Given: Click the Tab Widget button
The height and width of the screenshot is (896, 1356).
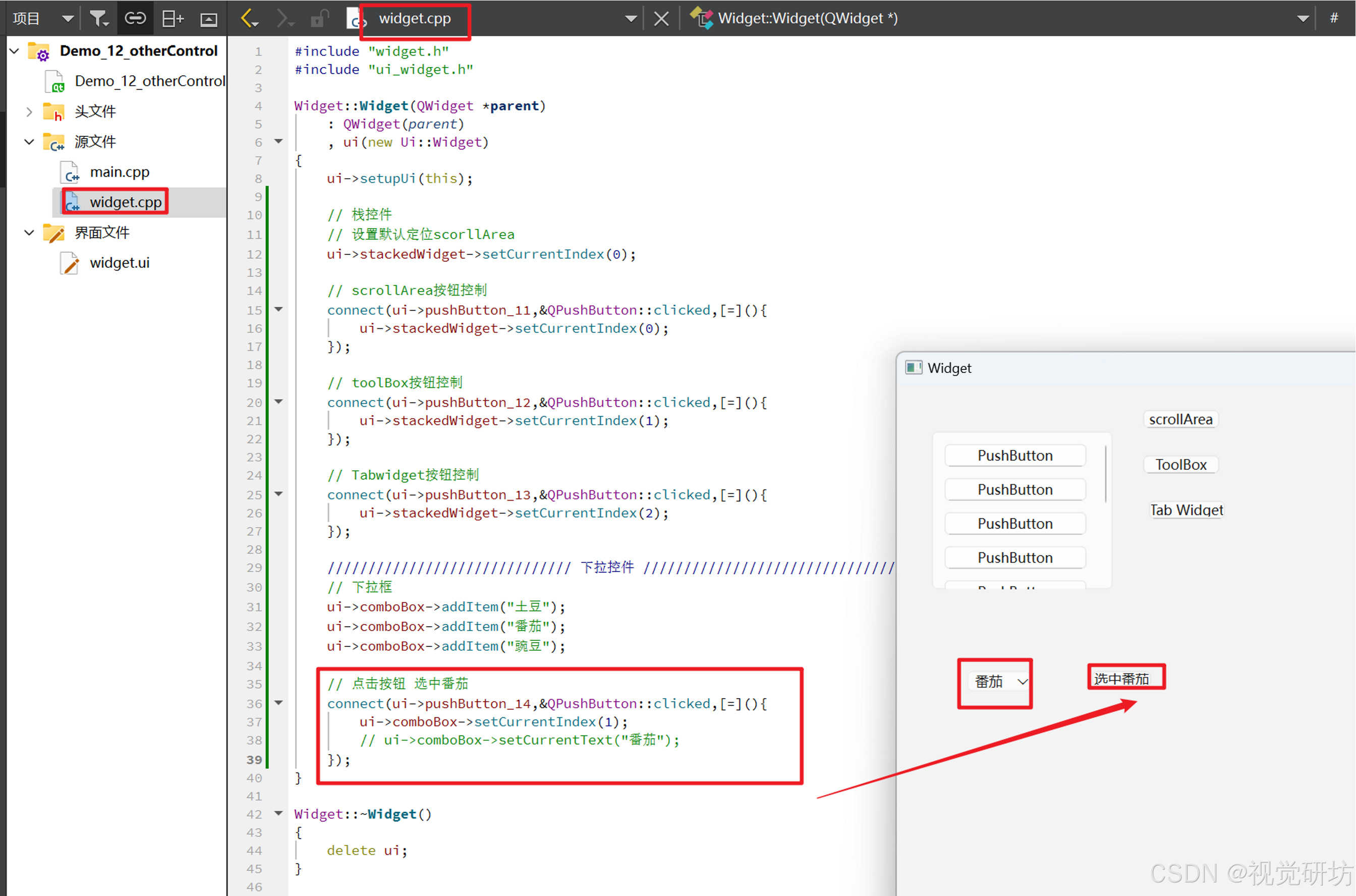Looking at the screenshot, I should pyautogui.click(x=1186, y=510).
